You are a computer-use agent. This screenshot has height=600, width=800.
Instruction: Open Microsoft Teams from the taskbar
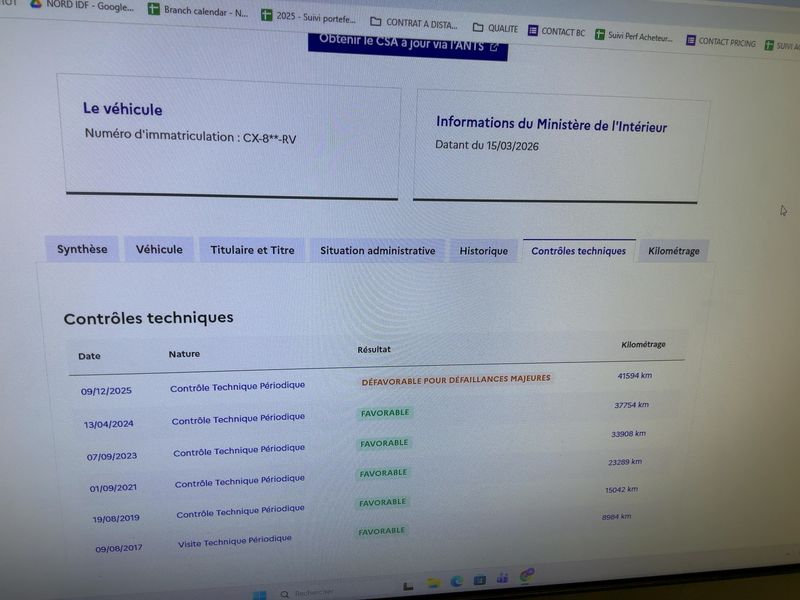(x=503, y=578)
